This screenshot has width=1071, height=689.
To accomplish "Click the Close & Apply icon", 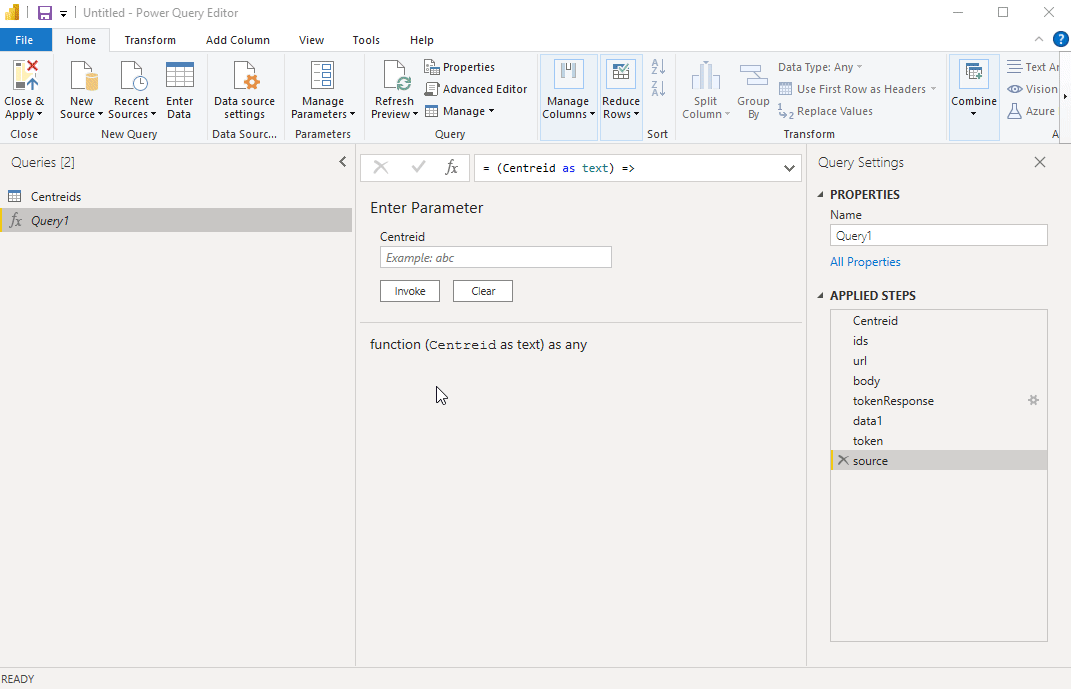I will (25, 76).
